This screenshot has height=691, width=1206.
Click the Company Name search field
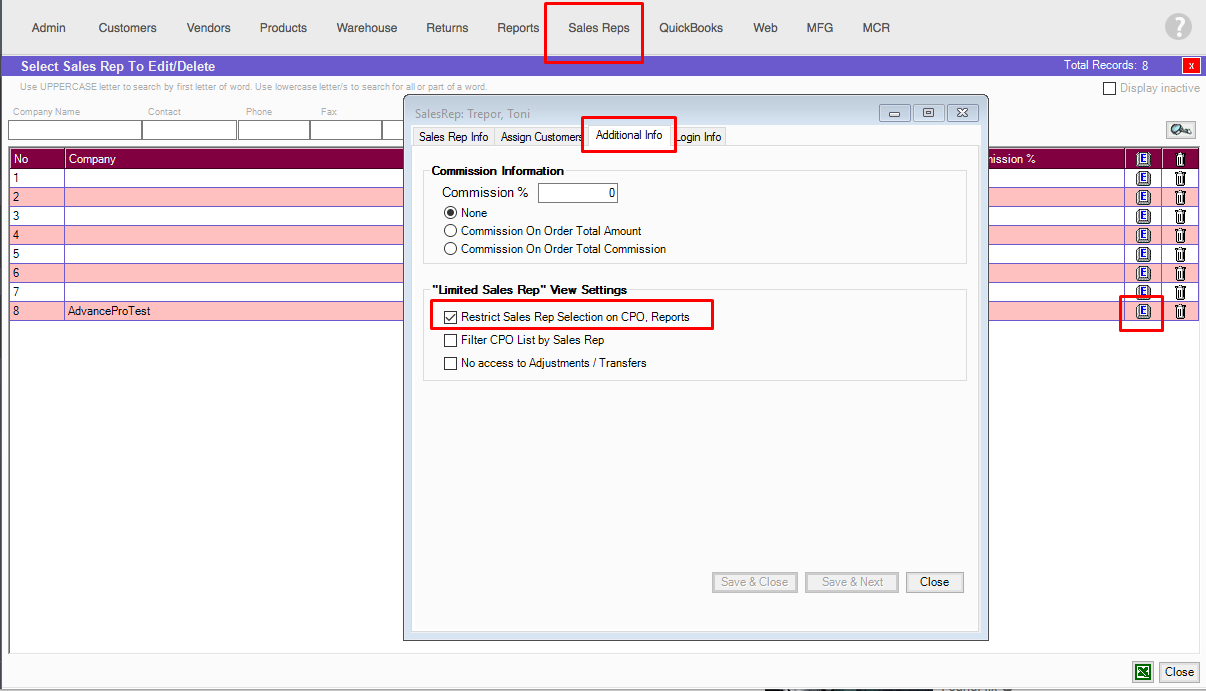75,130
